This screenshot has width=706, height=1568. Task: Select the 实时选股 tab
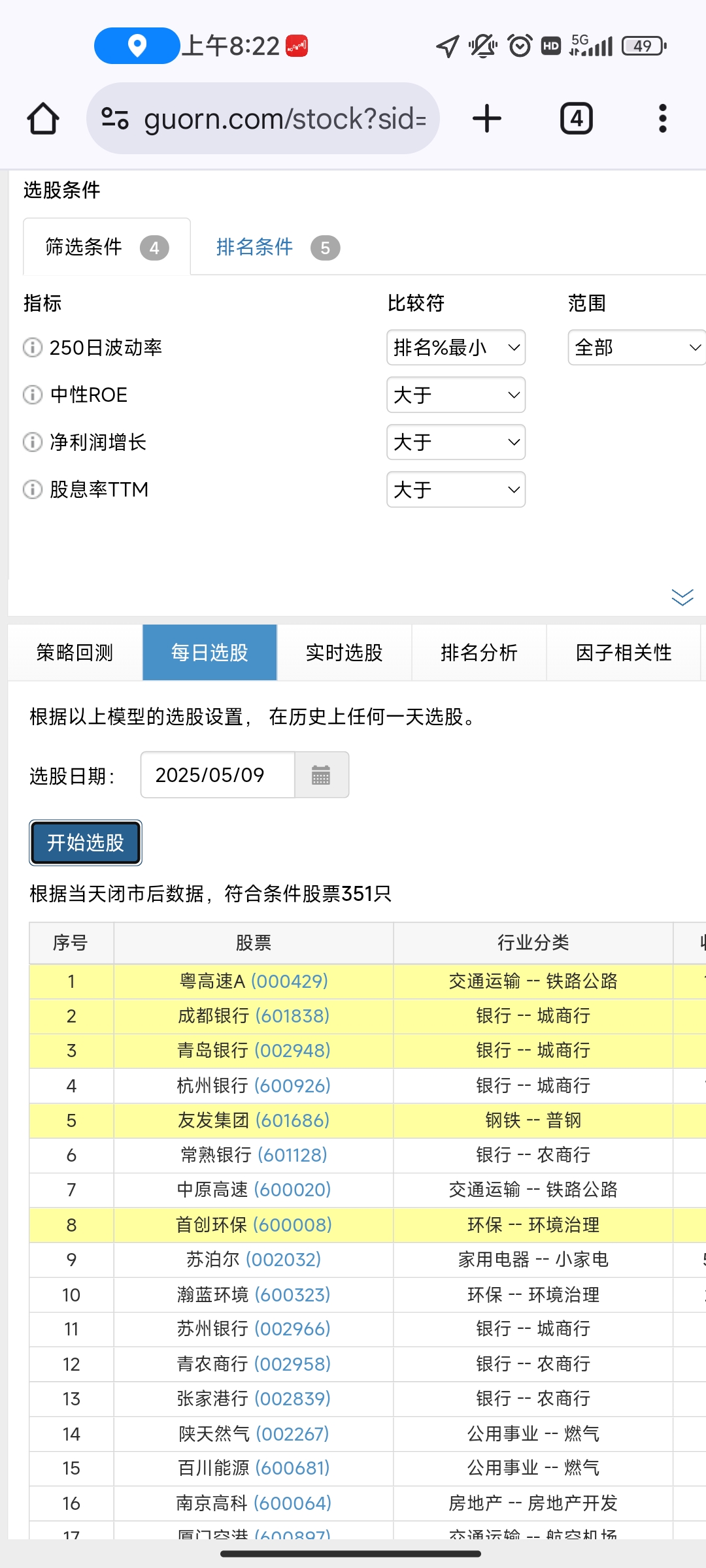click(x=344, y=653)
